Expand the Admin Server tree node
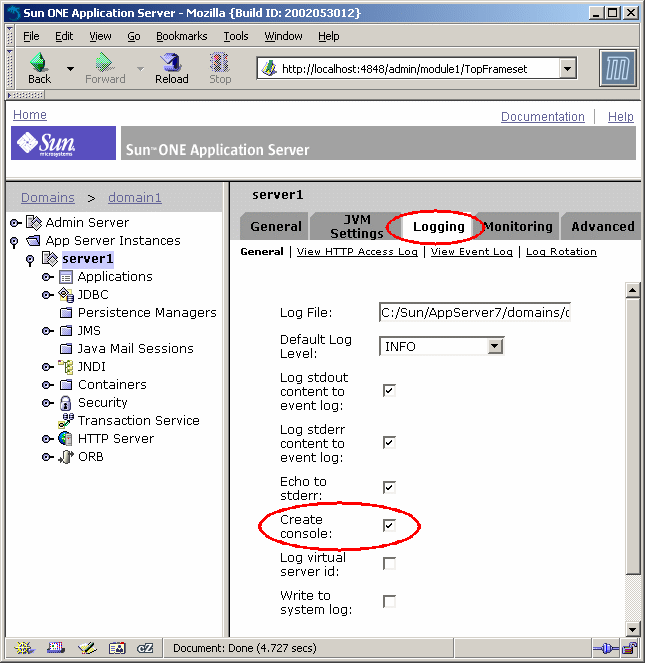Image resolution: width=645 pixels, height=663 pixels. (x=16, y=223)
